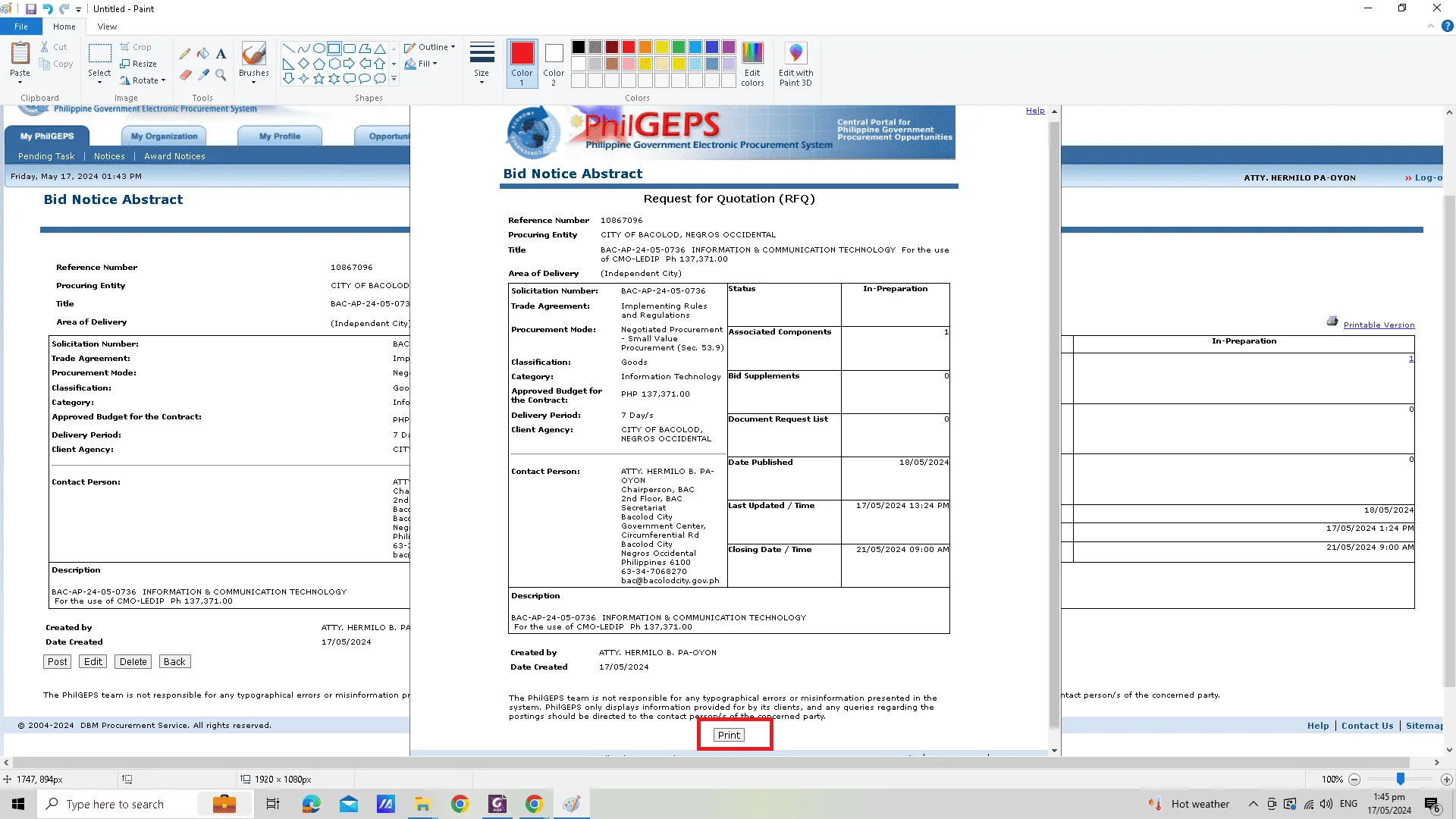Open the Size line thickness dropdown
This screenshot has height=819, width=1456.
pyautogui.click(x=482, y=64)
